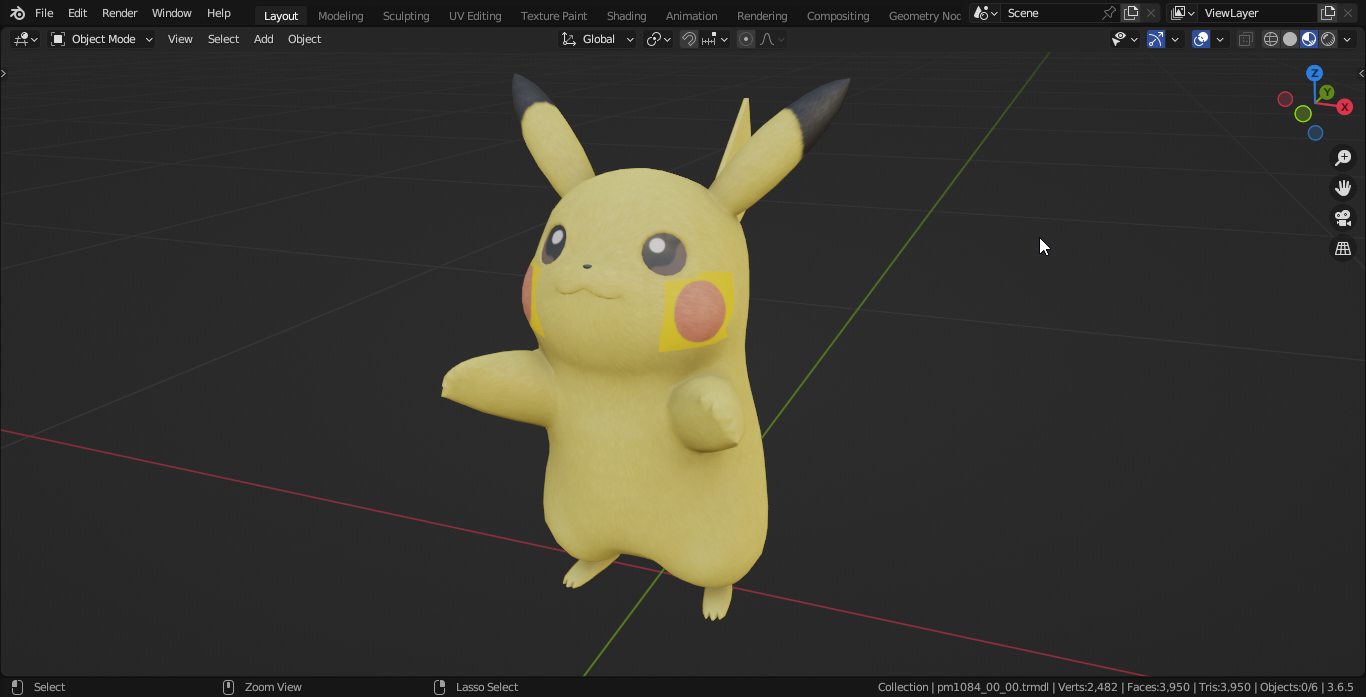Click the negative Z axis gizmo circle

1315,133
